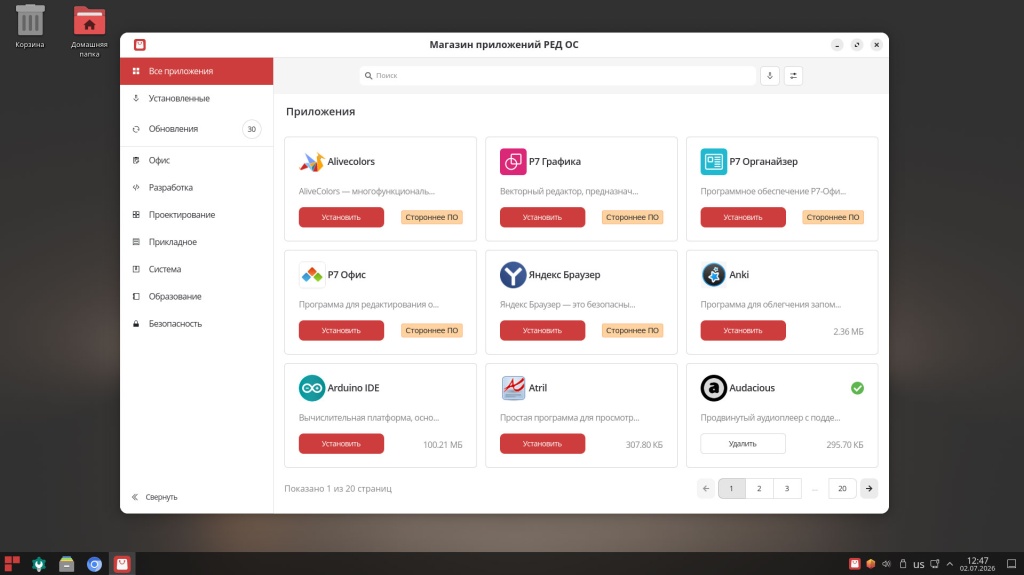Viewport: 1024px width, 575px height.
Task: Click the us keyboard layout indicator
Action: pos(918,565)
